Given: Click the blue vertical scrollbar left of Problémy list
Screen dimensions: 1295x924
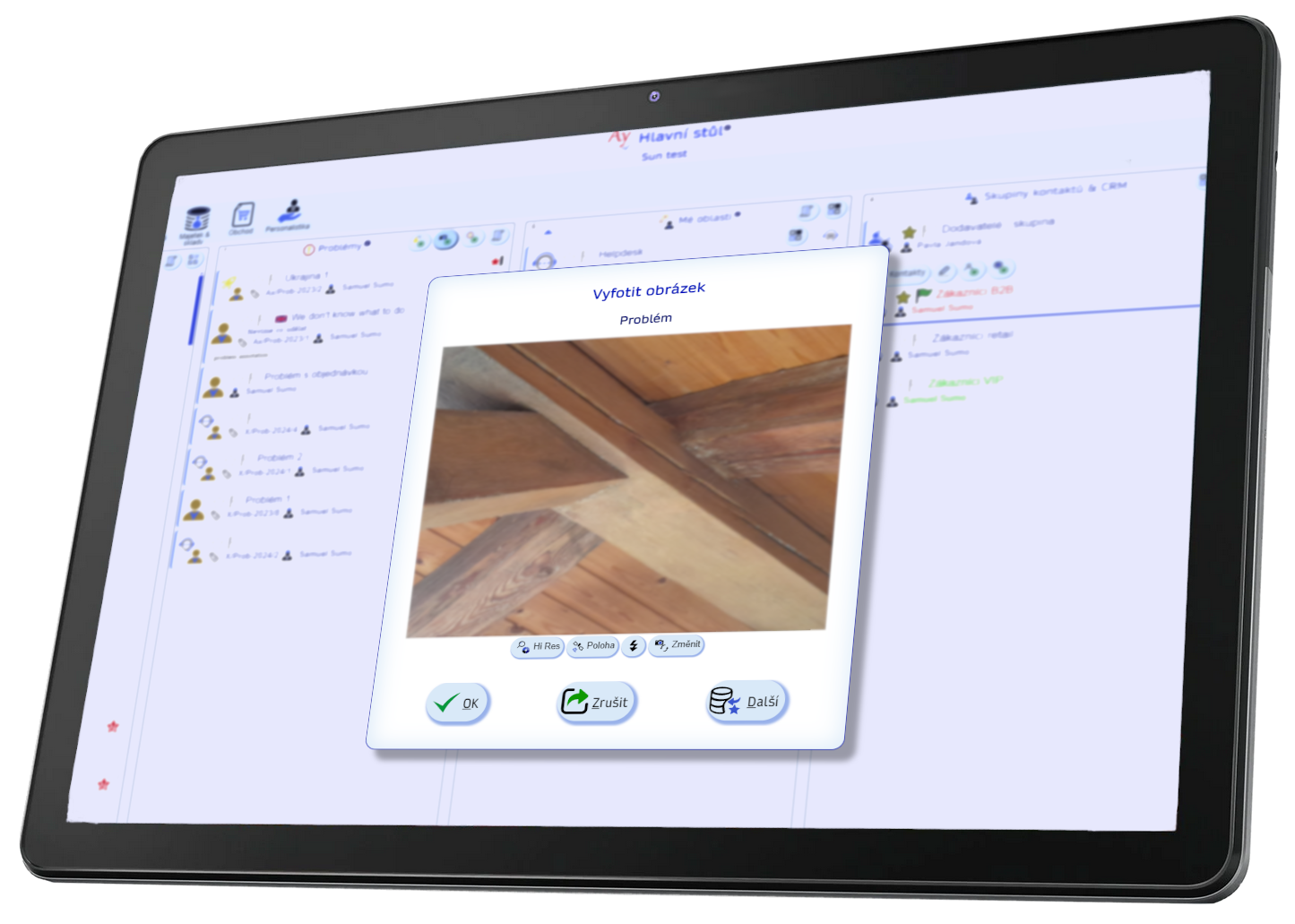Looking at the screenshot, I should click(194, 309).
